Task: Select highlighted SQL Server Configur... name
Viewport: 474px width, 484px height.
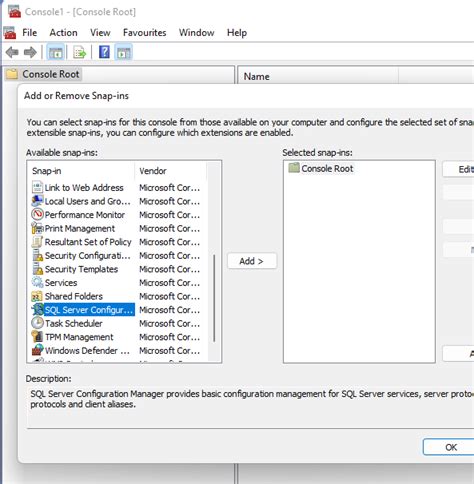Action: click(89, 310)
